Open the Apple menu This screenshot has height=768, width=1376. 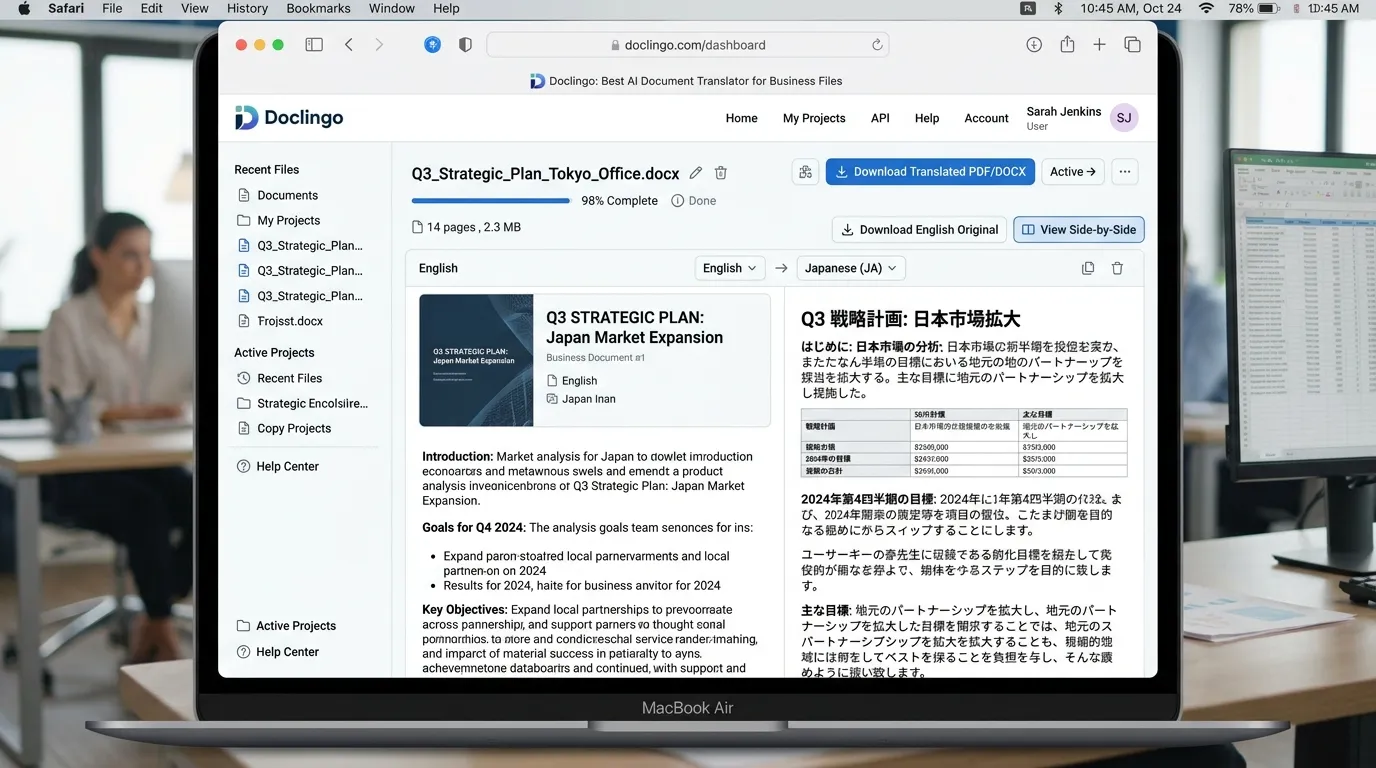[x=24, y=8]
